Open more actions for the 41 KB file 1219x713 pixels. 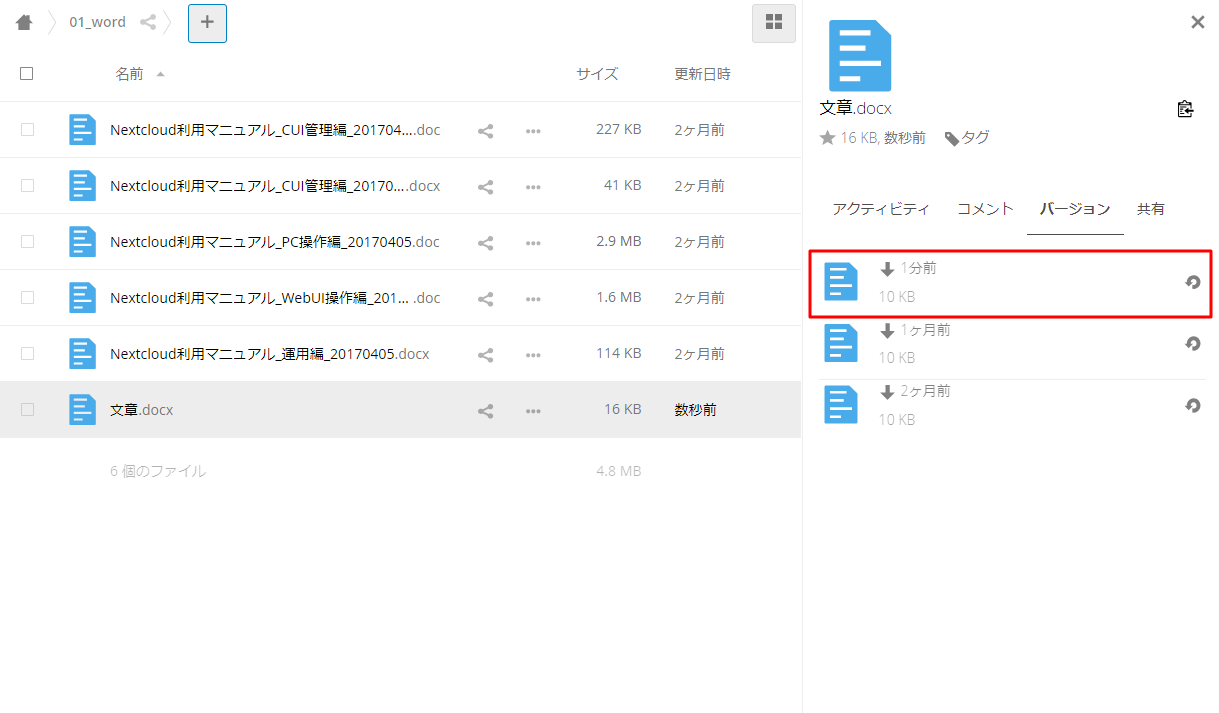533,187
